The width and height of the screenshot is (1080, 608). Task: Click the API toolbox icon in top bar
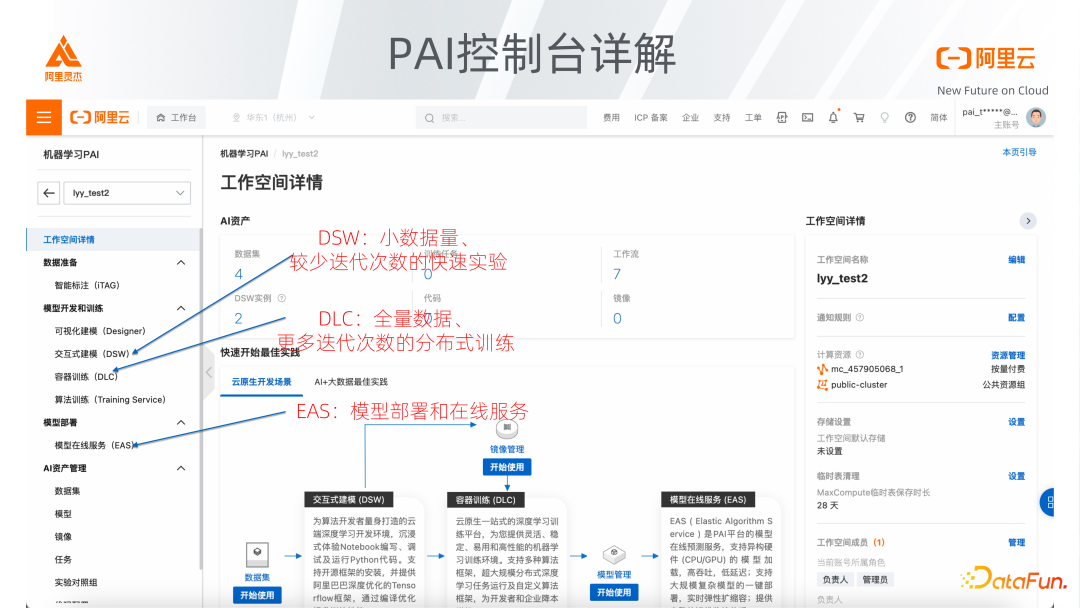coord(782,117)
